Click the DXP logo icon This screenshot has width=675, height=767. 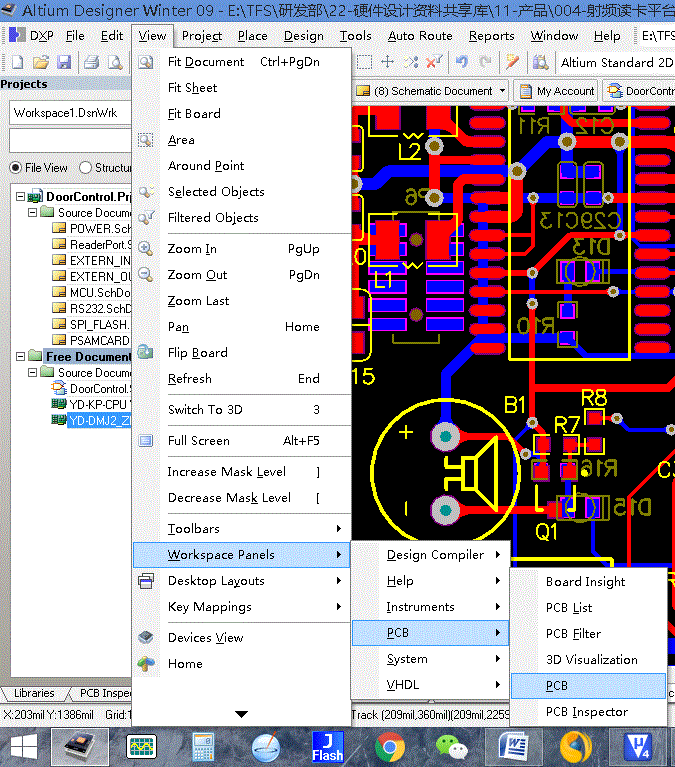pyautogui.click(x=17, y=35)
